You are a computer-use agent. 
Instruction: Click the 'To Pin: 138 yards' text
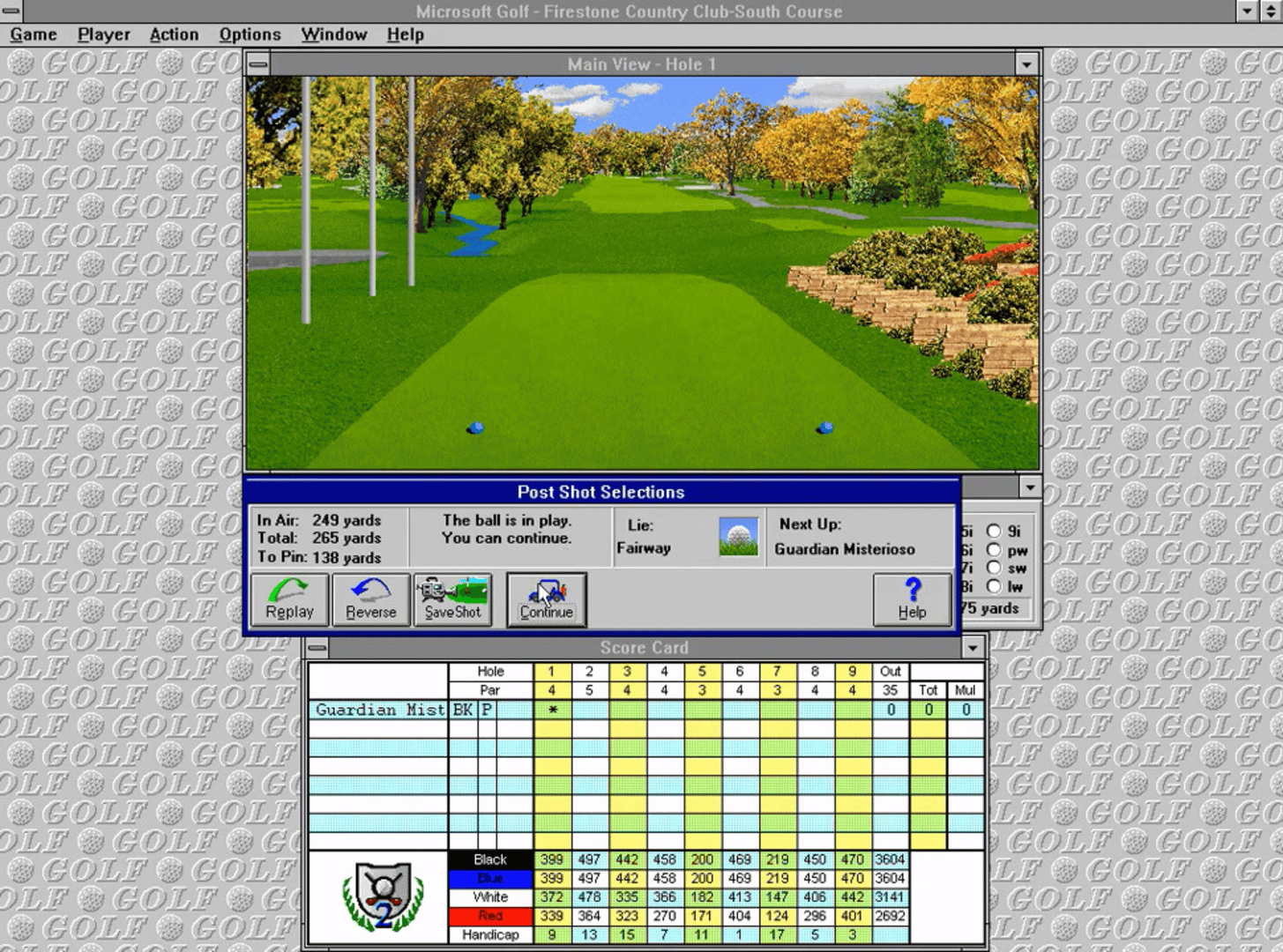(319, 557)
